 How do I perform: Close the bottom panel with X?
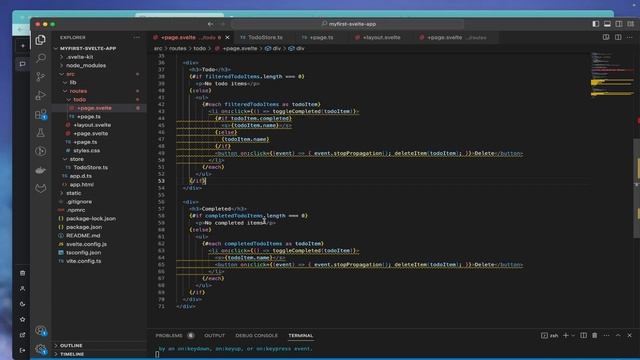[x=629, y=335]
